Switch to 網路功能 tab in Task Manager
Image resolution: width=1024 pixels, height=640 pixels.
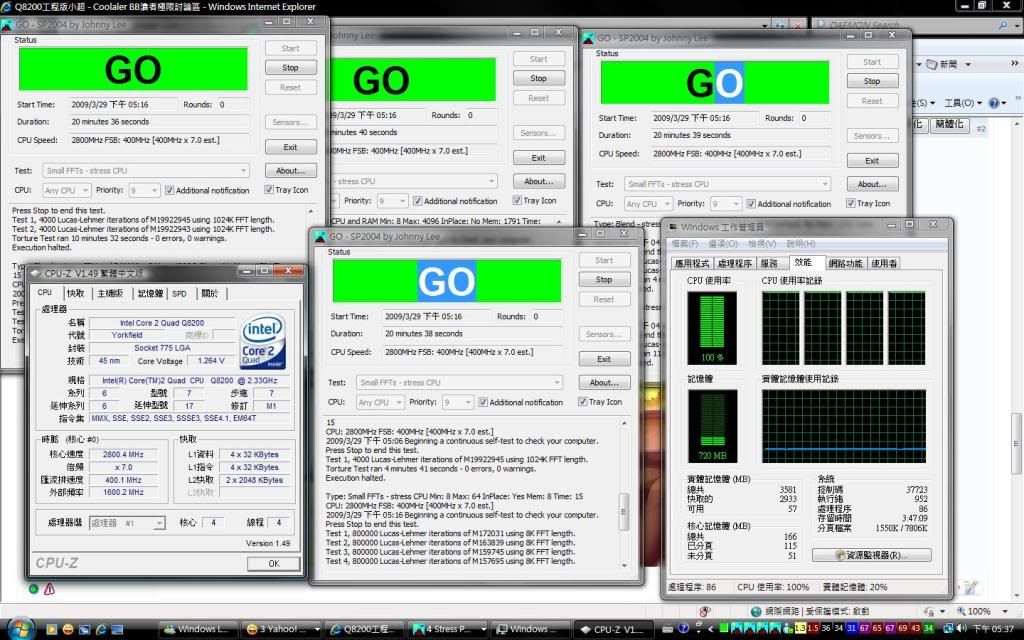point(845,263)
